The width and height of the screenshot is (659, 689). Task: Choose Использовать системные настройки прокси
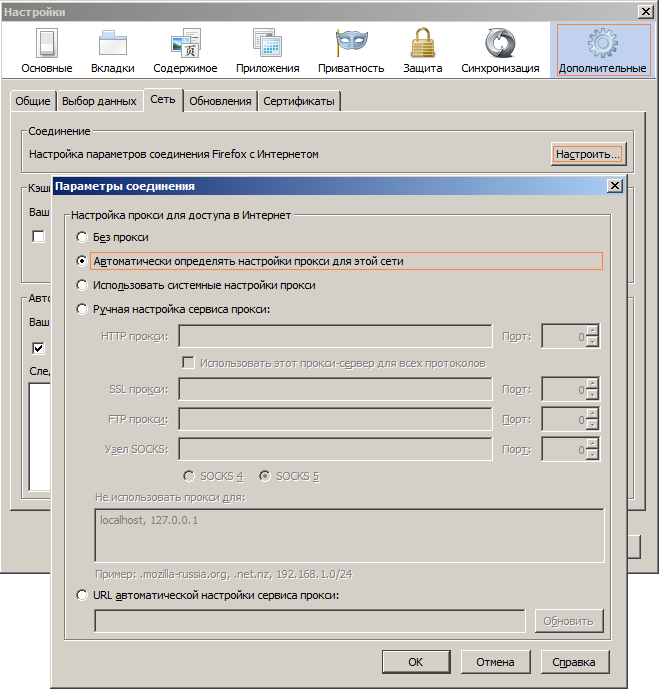[82, 285]
